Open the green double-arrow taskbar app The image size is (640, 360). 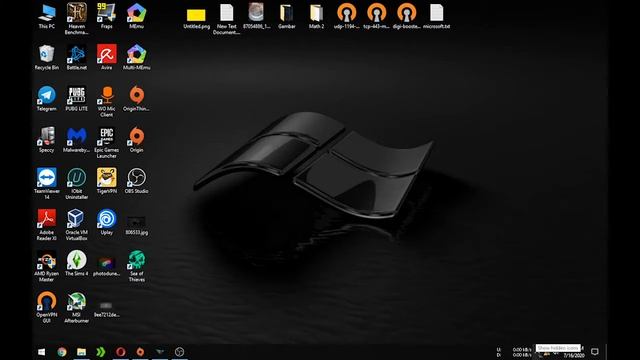[x=101, y=352]
